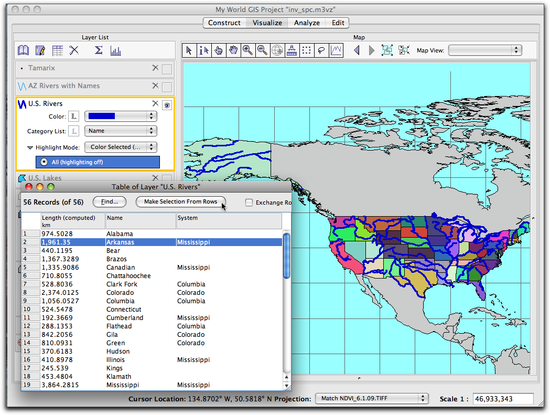Select the profile graph tool

click(336, 51)
